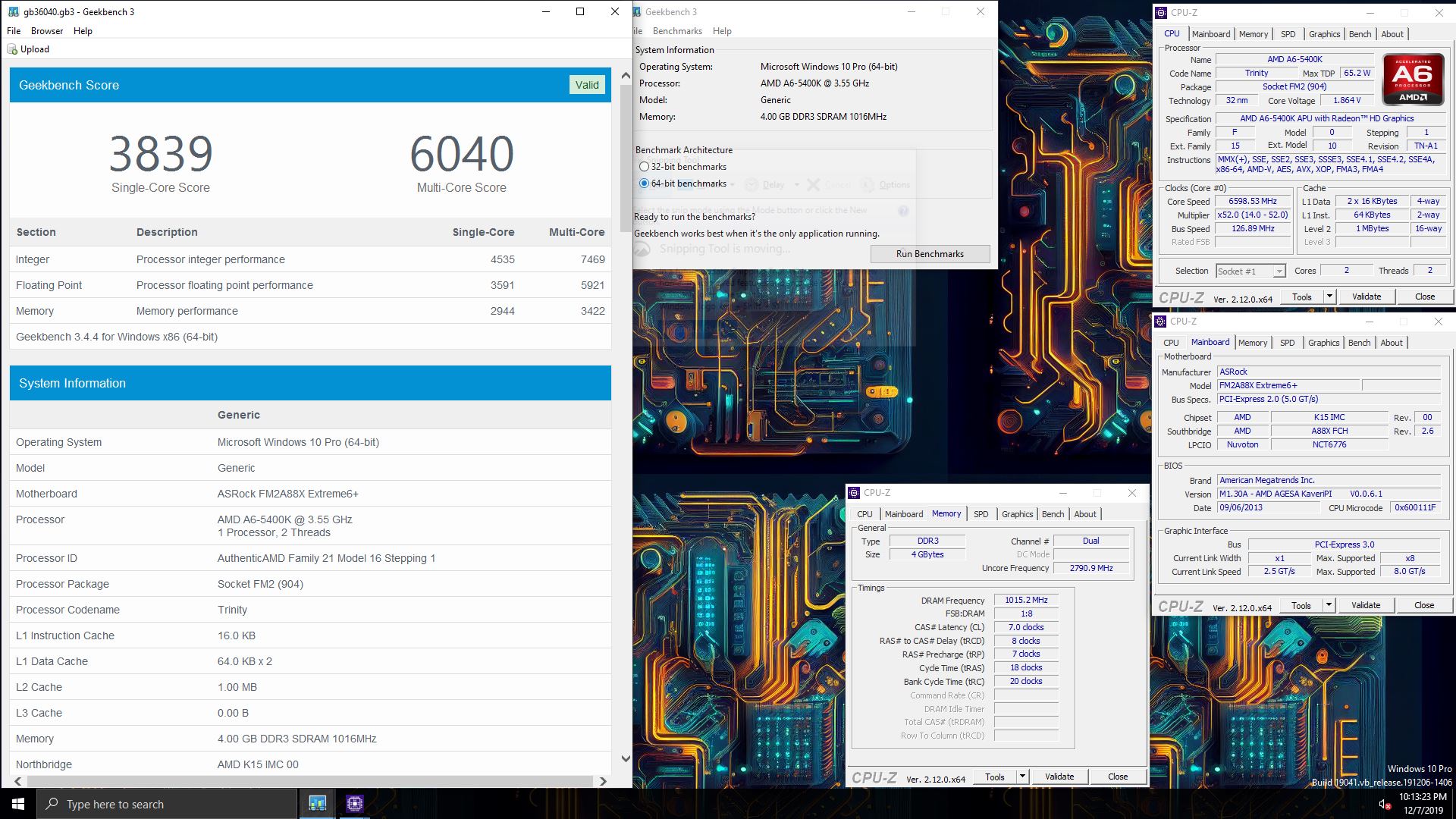Screen dimensions: 1456x819
Task: Open Tools dropdown arrow in Memory window
Action: pos(1022,777)
